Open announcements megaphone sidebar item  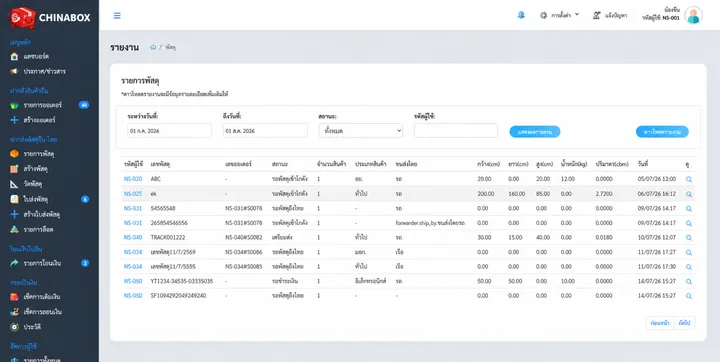pos(14,71)
